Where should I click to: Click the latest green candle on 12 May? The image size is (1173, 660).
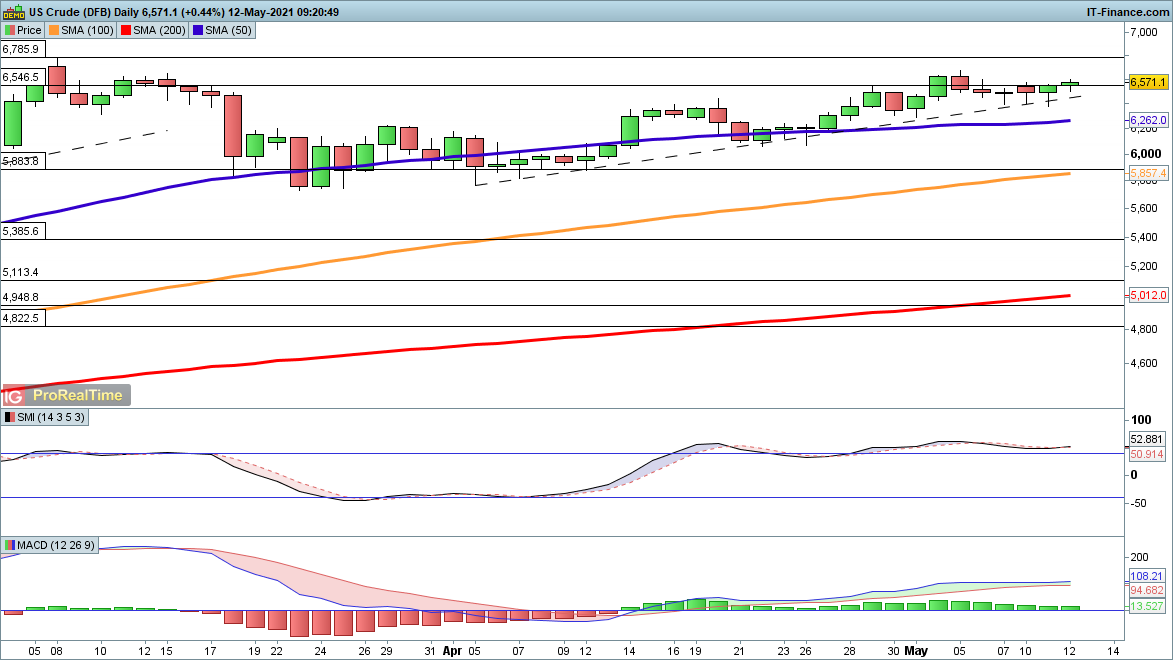tap(1070, 84)
